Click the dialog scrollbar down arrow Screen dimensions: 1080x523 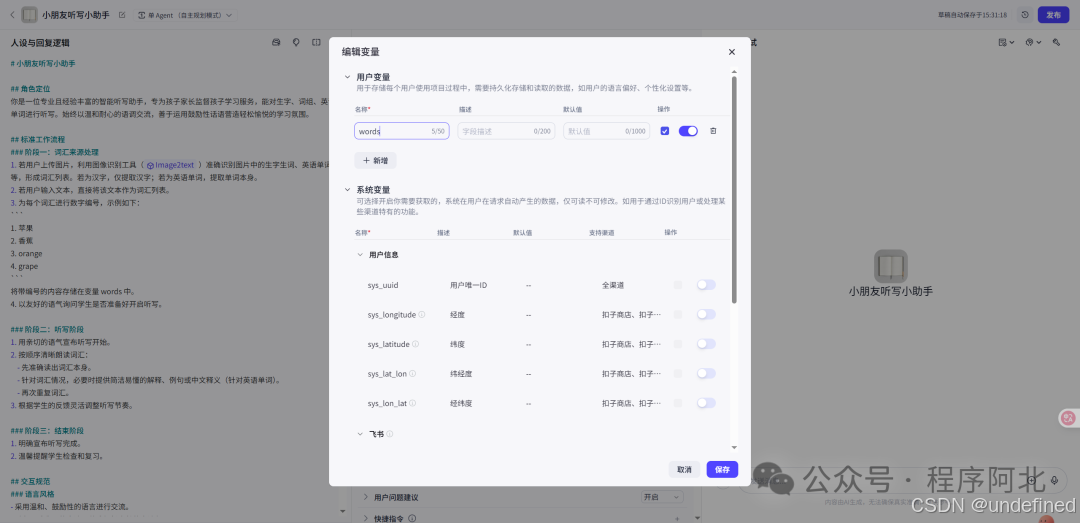(734, 447)
